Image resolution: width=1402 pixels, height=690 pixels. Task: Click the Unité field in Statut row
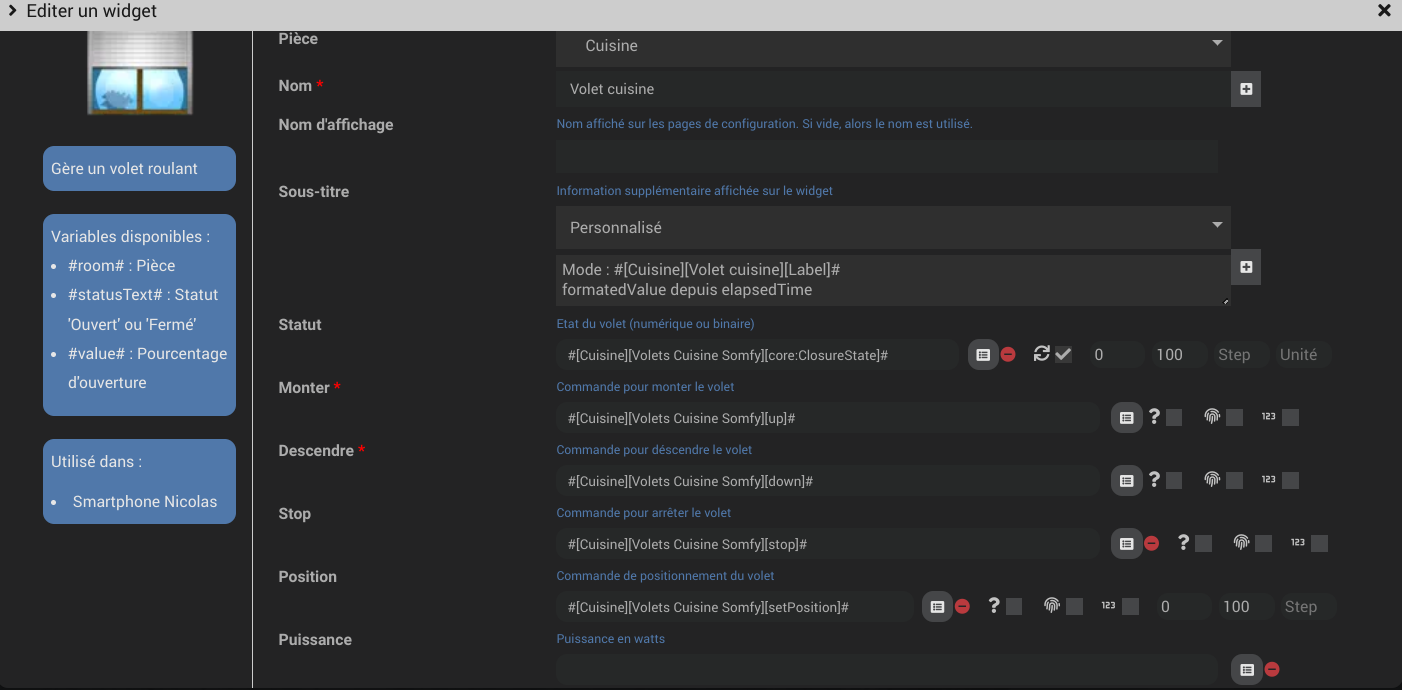click(x=1303, y=355)
